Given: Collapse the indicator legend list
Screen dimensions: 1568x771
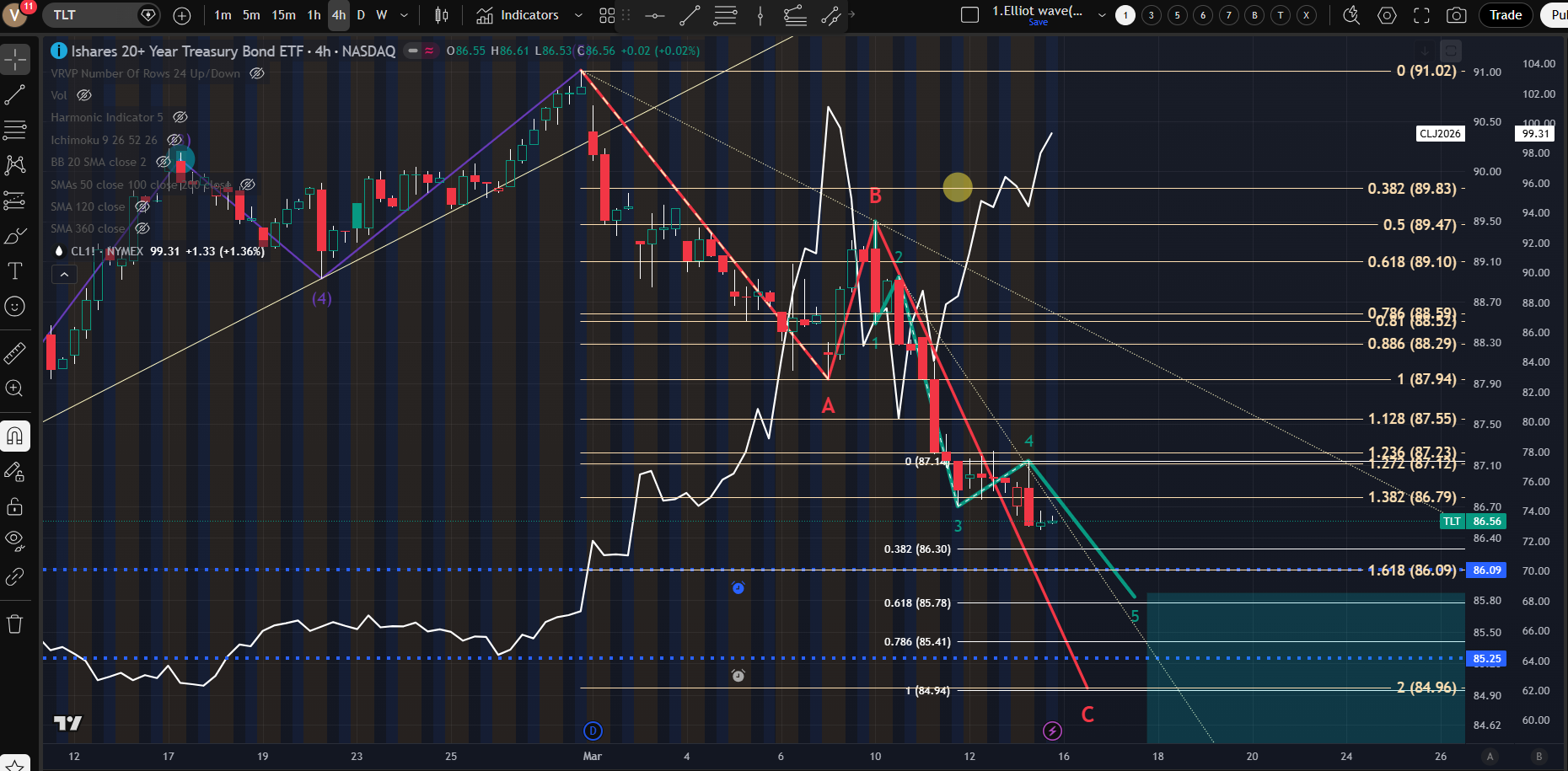Looking at the screenshot, I should pos(64,274).
